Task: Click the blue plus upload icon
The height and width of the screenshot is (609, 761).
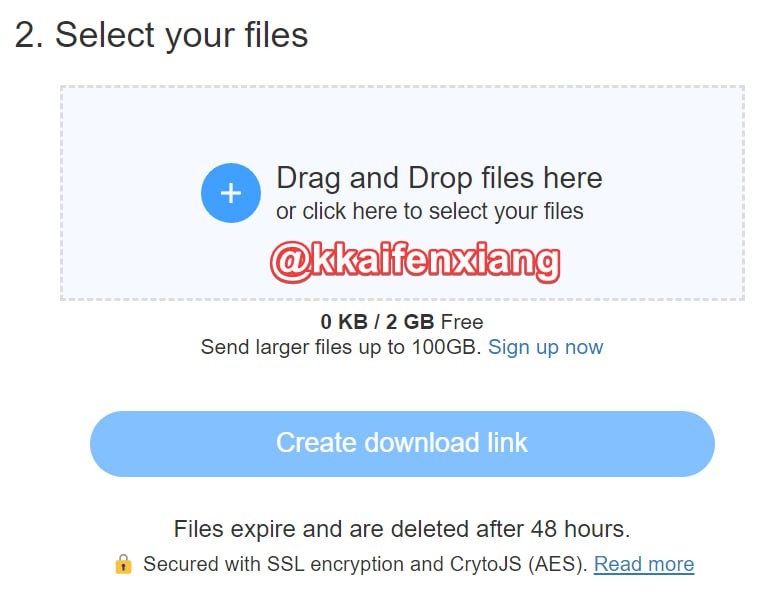Action: click(231, 193)
